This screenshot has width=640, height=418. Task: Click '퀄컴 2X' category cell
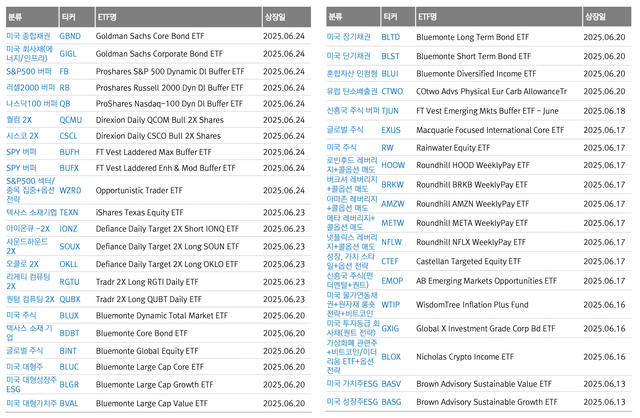pos(19,120)
